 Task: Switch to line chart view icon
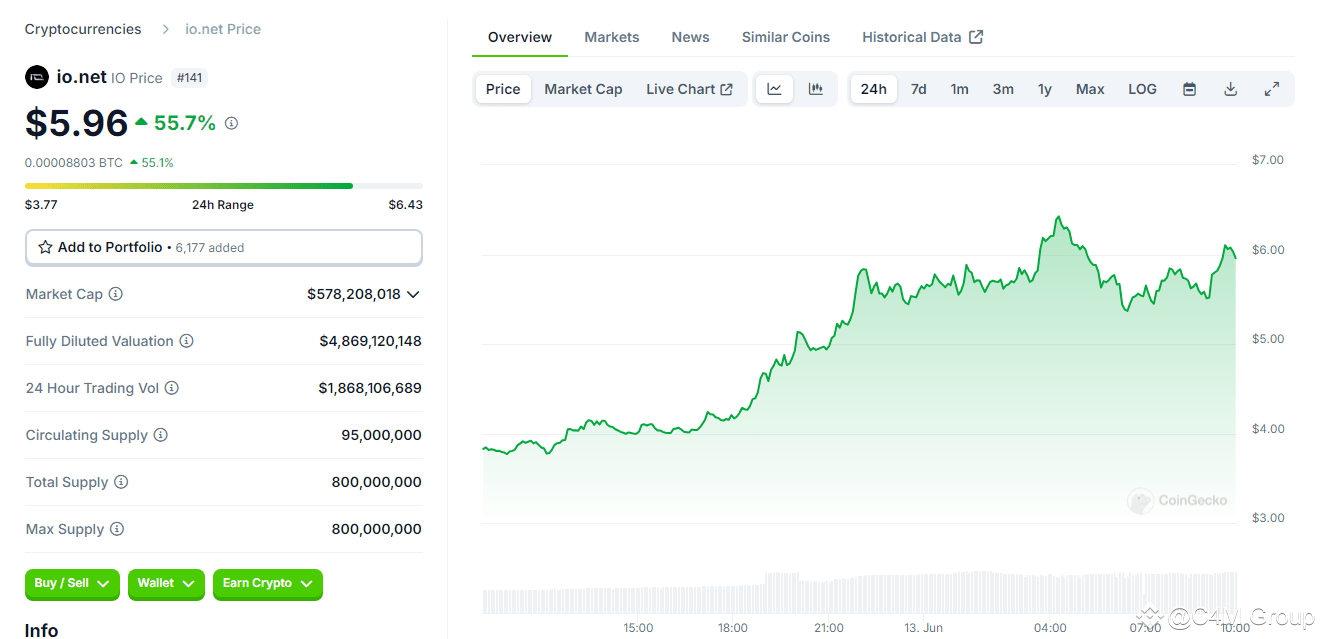coord(774,89)
